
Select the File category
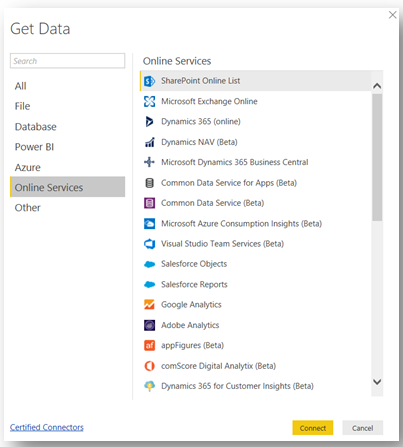(x=67, y=106)
